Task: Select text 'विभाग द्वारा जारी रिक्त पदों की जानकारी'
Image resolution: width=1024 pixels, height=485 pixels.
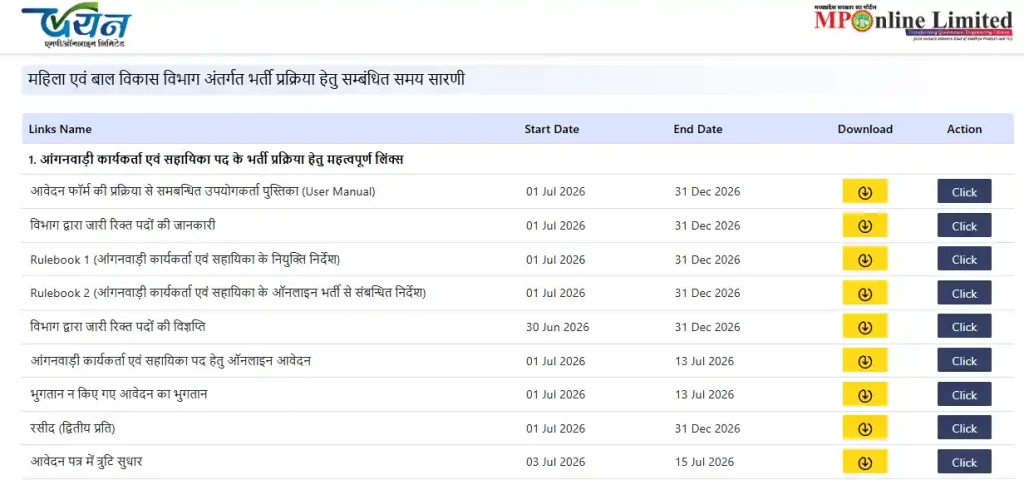Action: (123, 225)
